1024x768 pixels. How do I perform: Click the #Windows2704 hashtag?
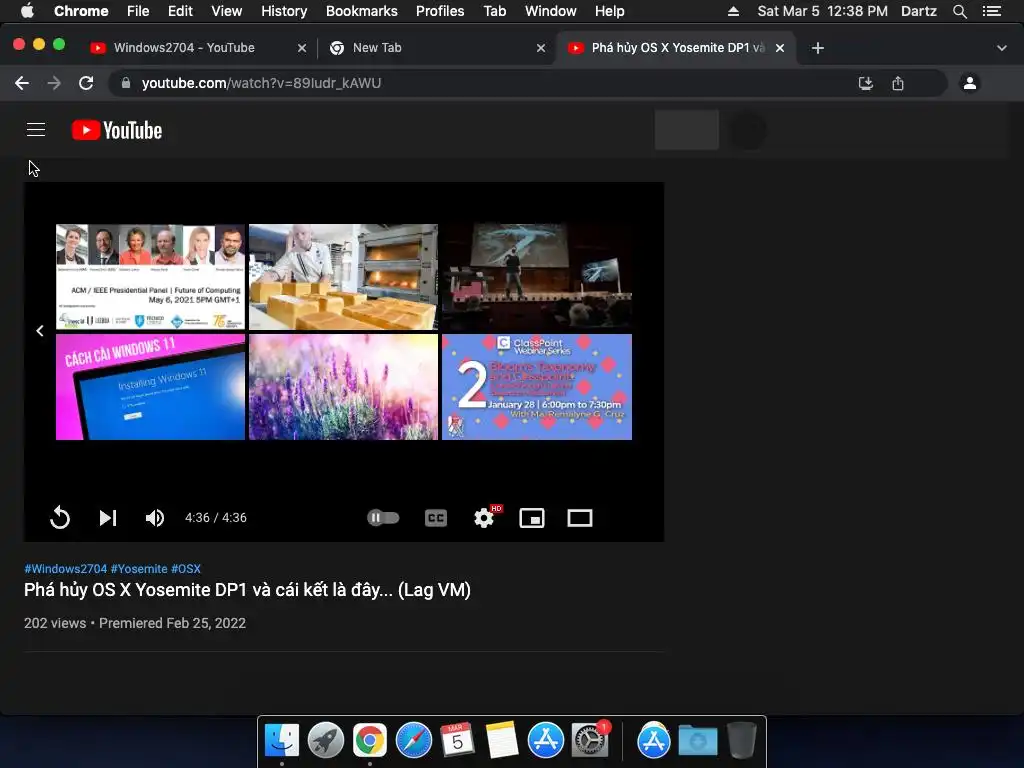(65, 569)
